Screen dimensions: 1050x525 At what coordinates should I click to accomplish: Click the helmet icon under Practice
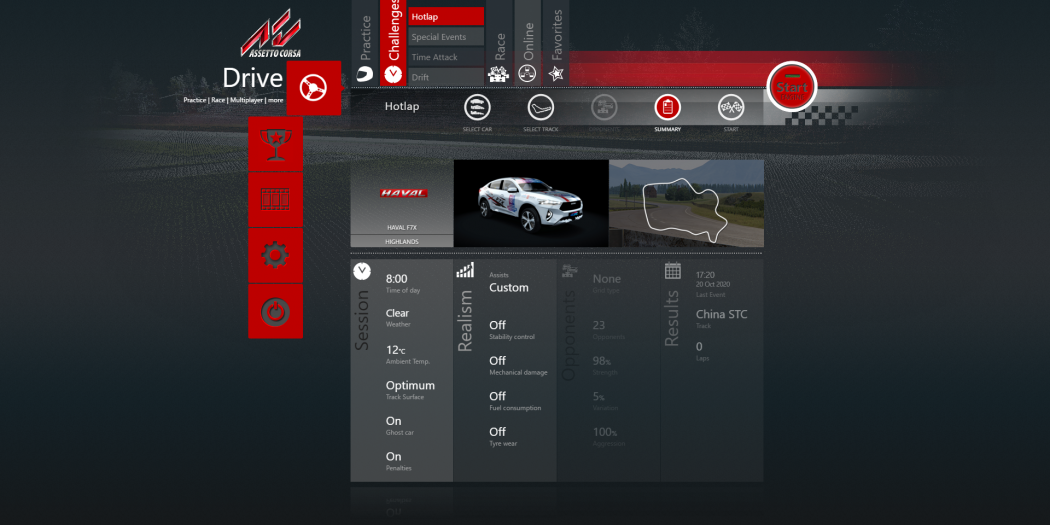coord(365,74)
